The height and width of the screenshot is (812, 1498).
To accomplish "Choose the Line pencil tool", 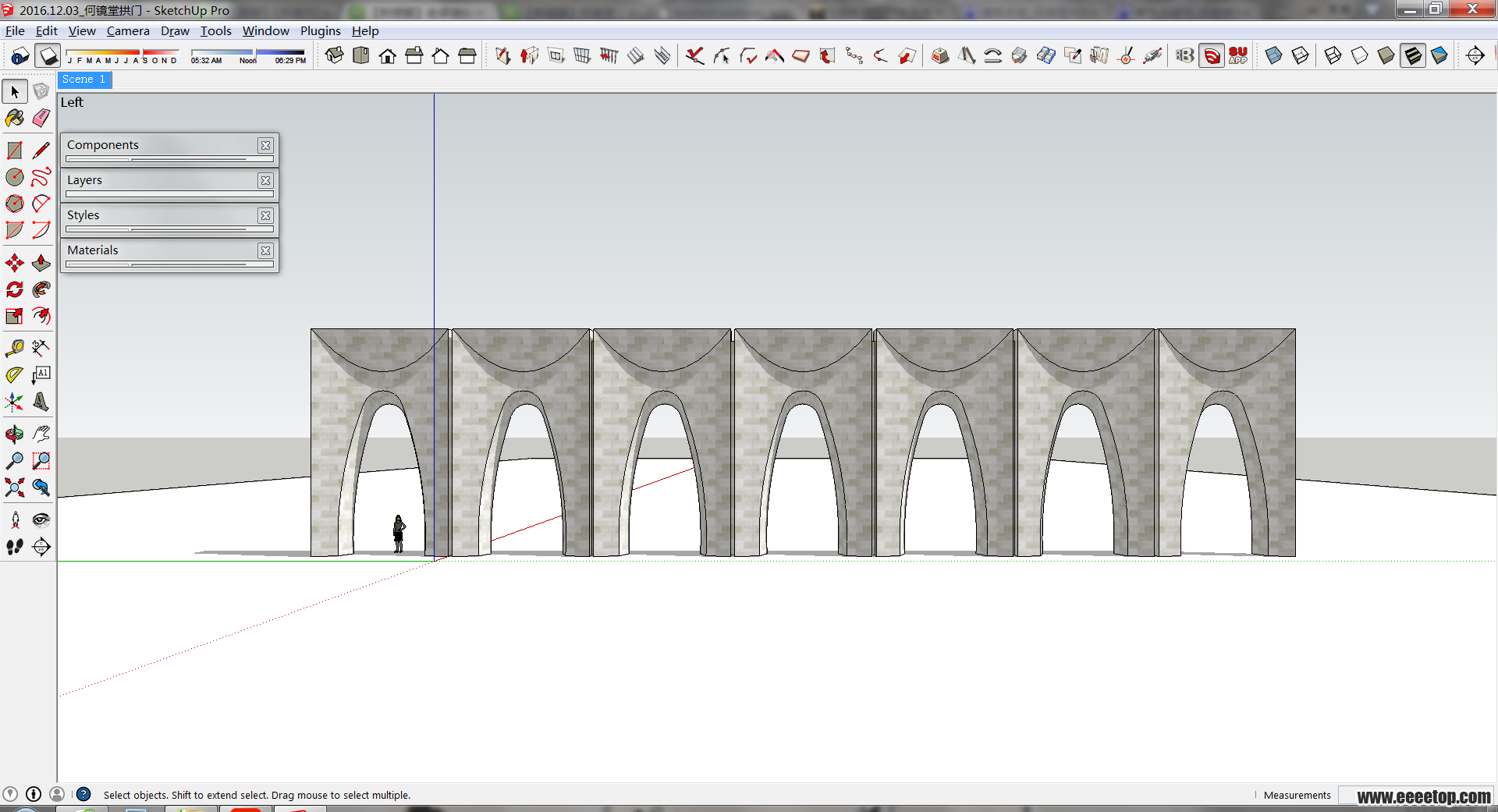I will [41, 151].
